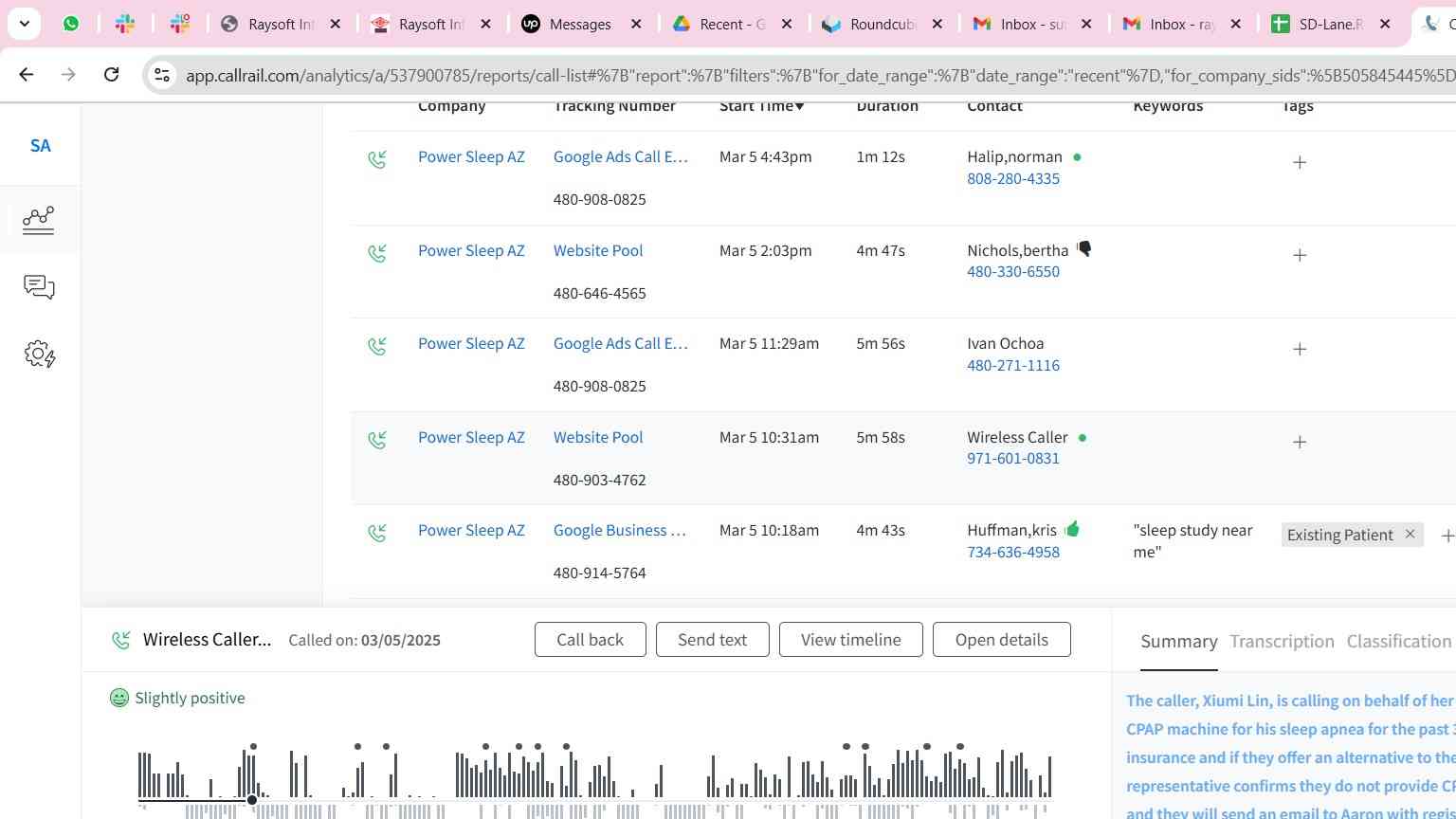Sort calls by Start Time column
This screenshot has height=819, width=1456.
pos(761,106)
